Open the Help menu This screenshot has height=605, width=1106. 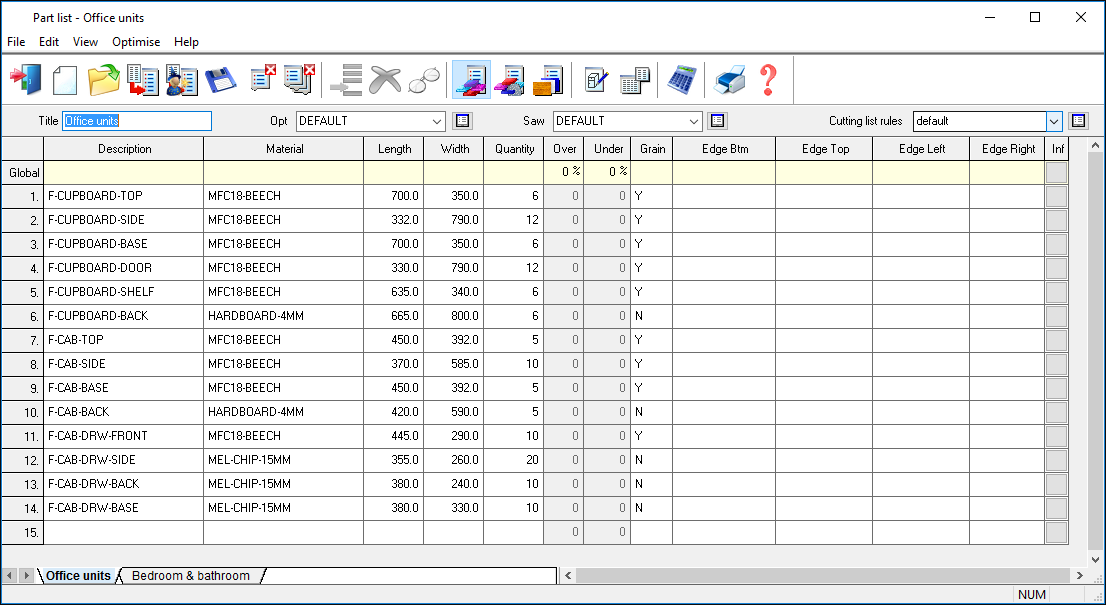pos(186,42)
